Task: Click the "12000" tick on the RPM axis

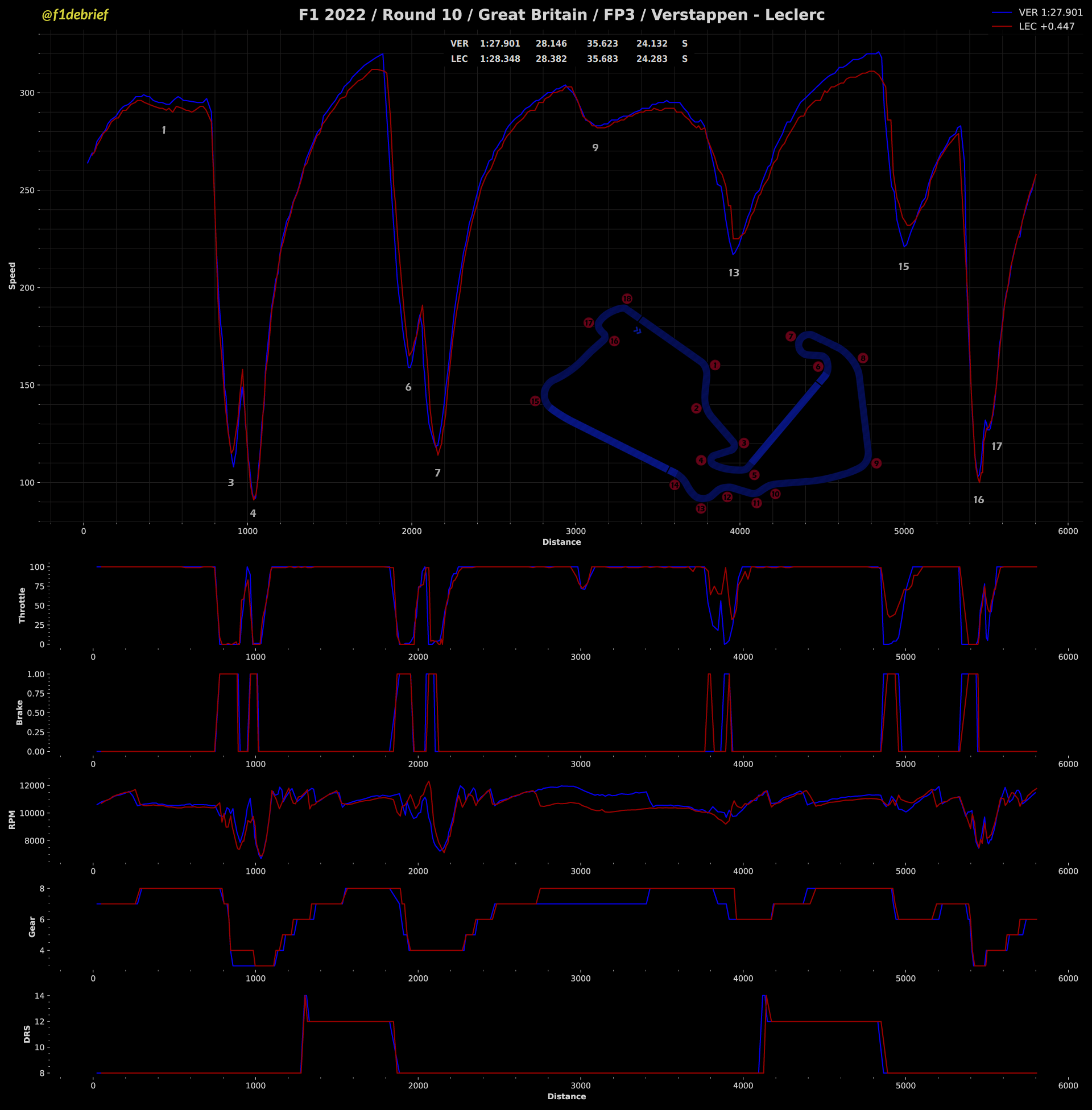Action: pos(32,785)
